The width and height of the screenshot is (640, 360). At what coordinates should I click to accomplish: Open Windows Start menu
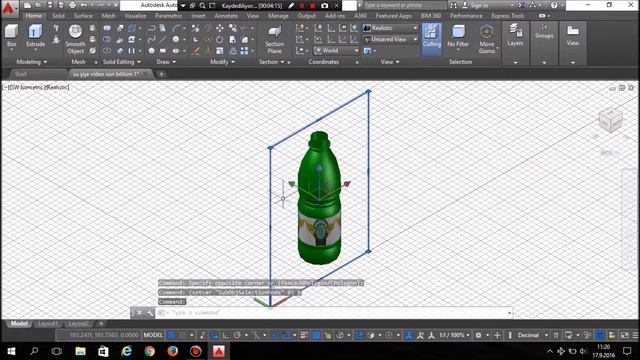[11, 351]
